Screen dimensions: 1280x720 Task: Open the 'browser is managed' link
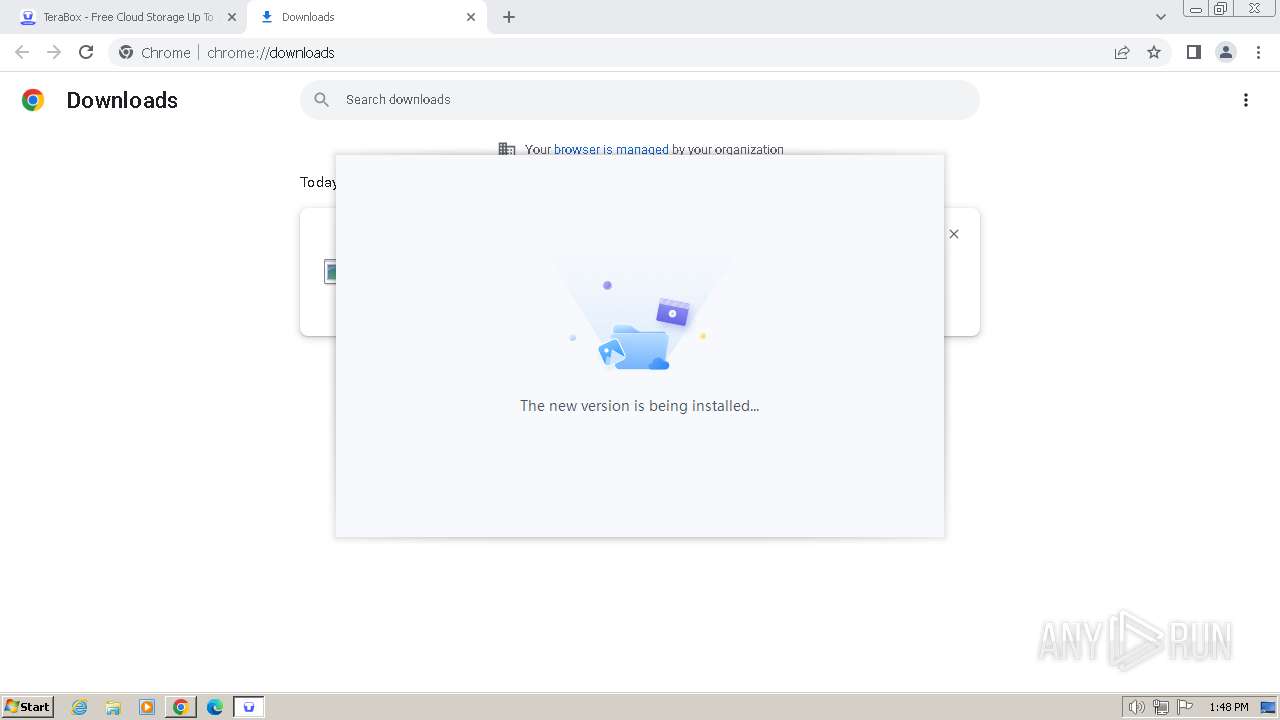(611, 149)
